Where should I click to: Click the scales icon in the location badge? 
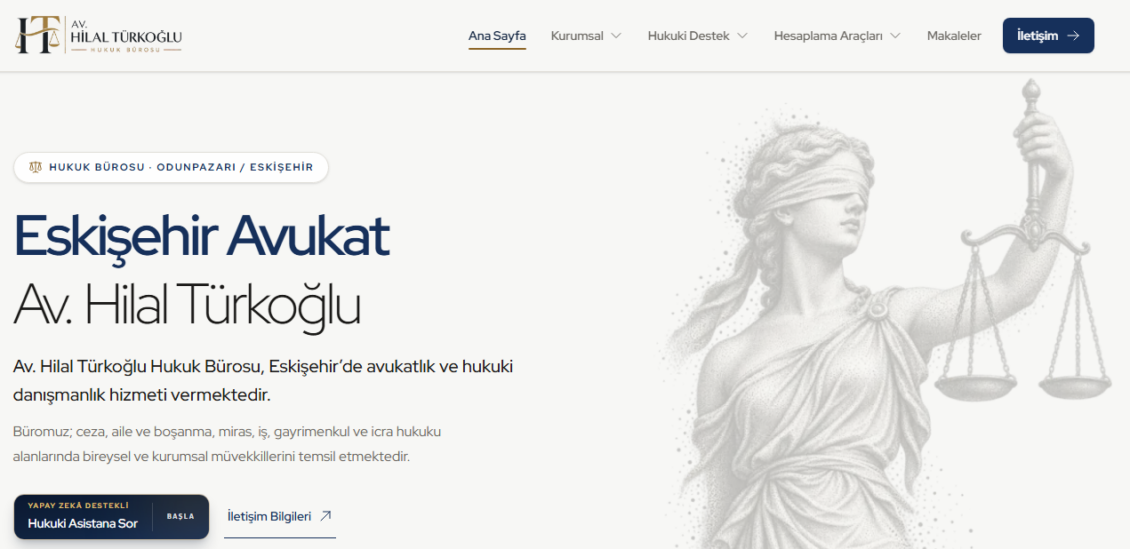35,167
